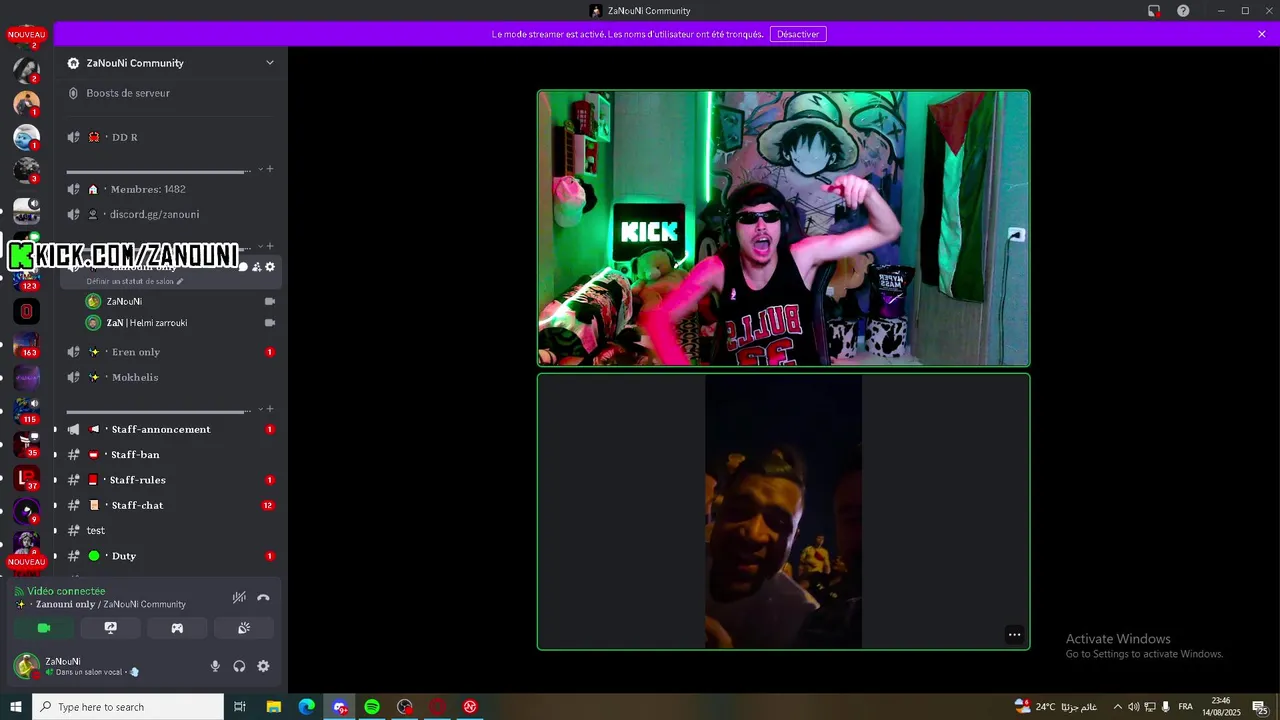Open the Windows Start menu

pyautogui.click(x=16, y=707)
